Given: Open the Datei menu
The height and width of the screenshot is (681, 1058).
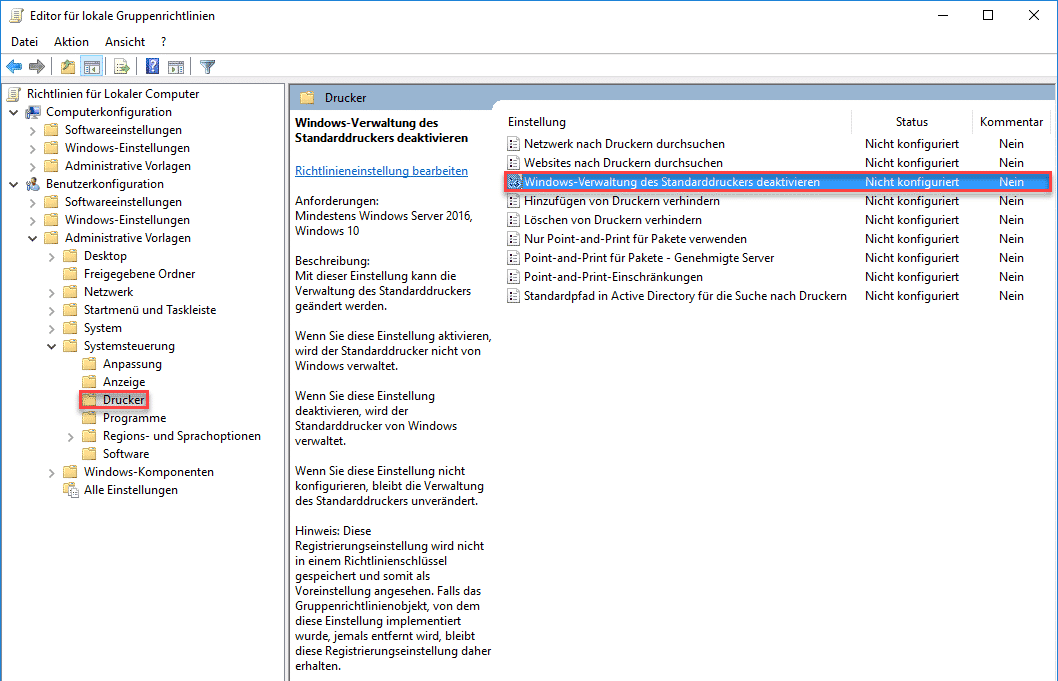Looking at the screenshot, I should pos(24,42).
